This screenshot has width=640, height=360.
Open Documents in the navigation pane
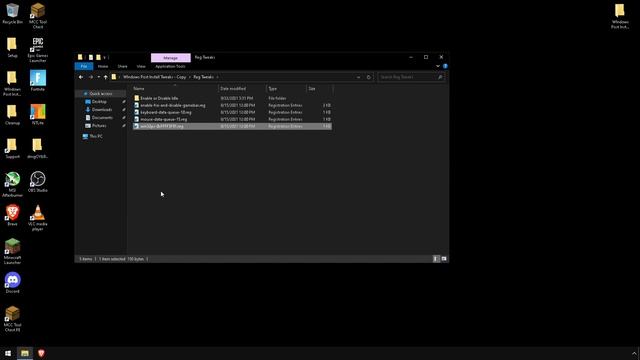click(x=102, y=118)
